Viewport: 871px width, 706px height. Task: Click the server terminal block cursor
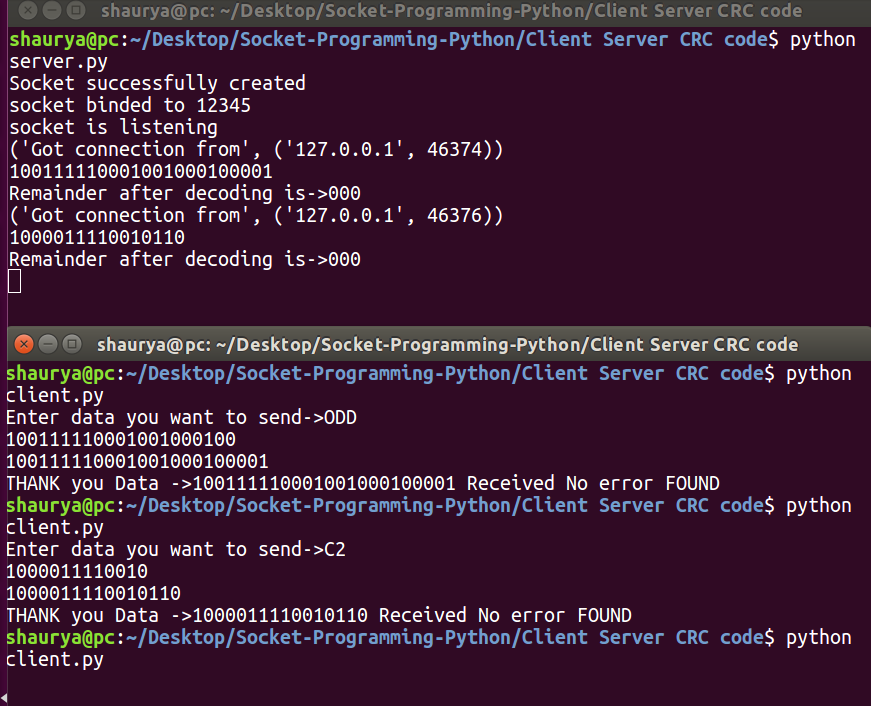pyautogui.click(x=14, y=281)
